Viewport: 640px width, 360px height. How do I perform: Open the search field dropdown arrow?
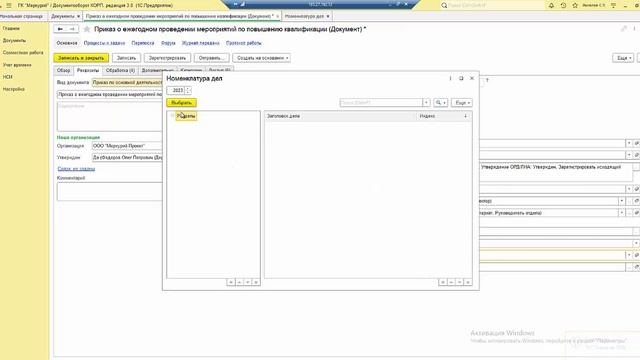coord(426,103)
